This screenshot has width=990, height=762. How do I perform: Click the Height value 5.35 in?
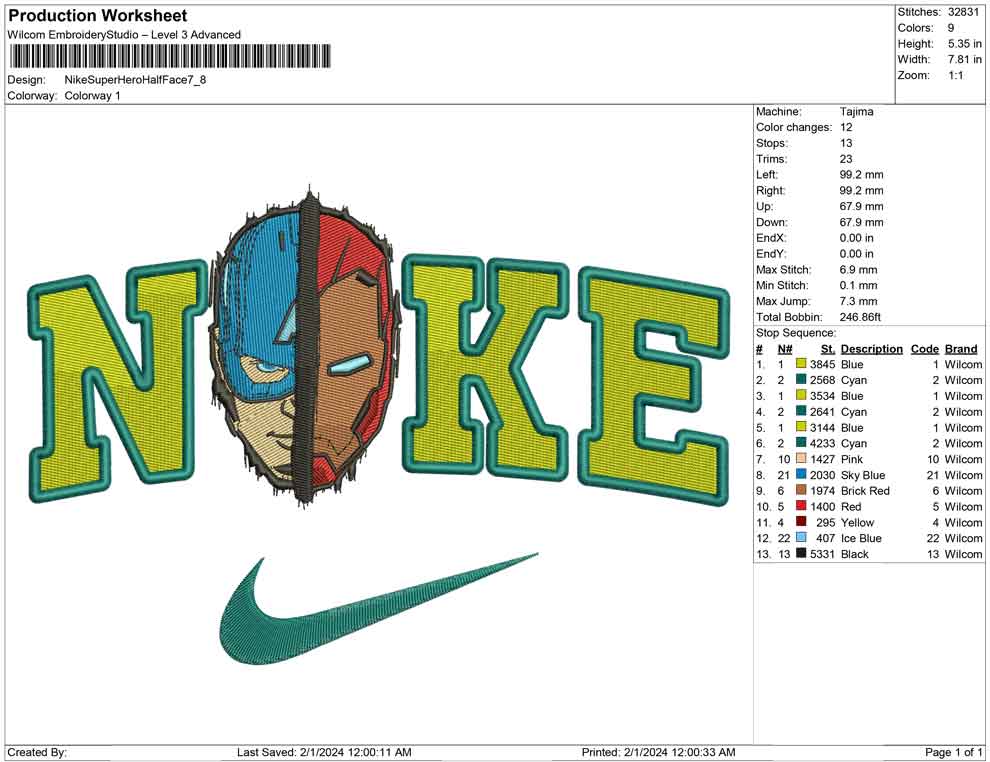[x=964, y=44]
